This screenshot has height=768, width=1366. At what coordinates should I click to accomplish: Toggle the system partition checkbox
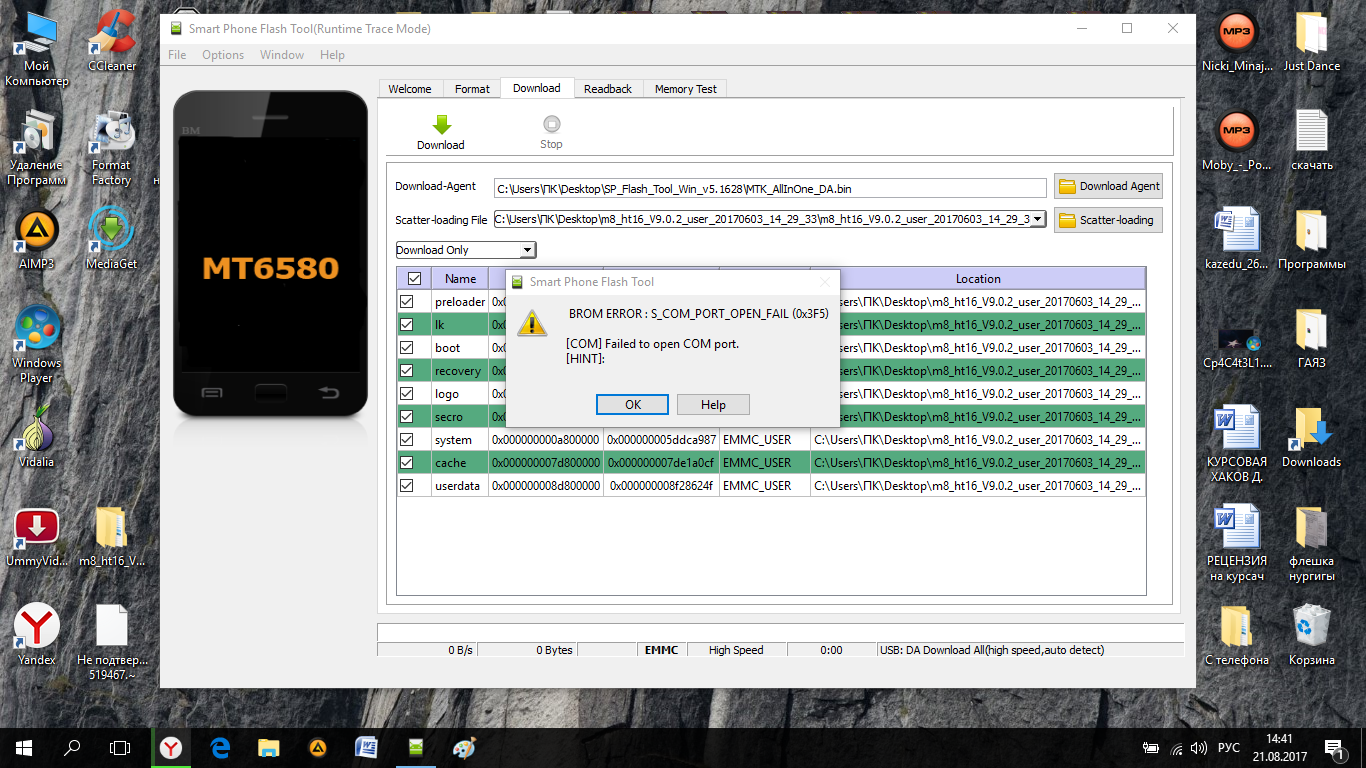click(x=407, y=440)
